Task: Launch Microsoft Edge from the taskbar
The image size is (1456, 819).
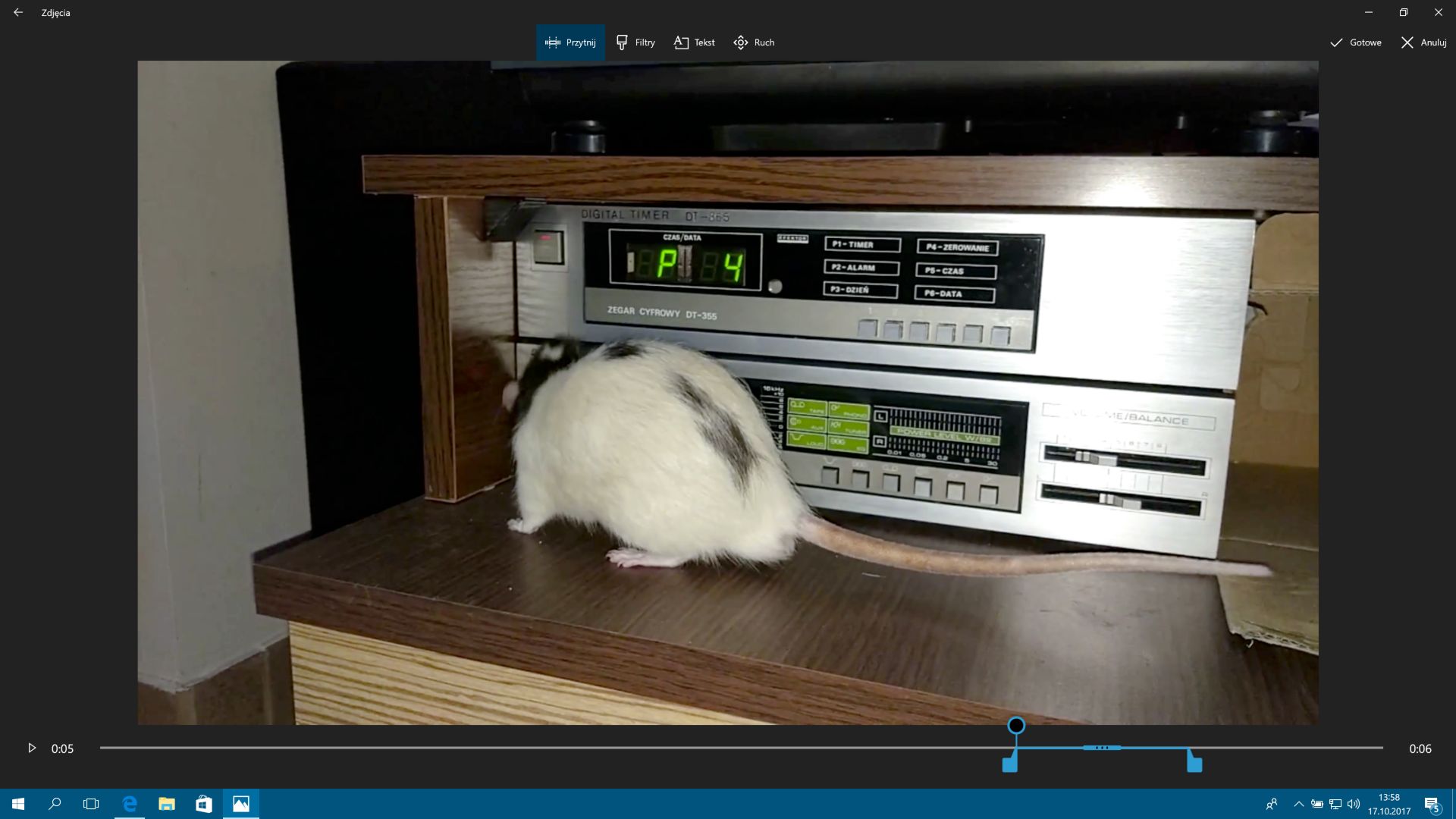Action: pyautogui.click(x=130, y=804)
